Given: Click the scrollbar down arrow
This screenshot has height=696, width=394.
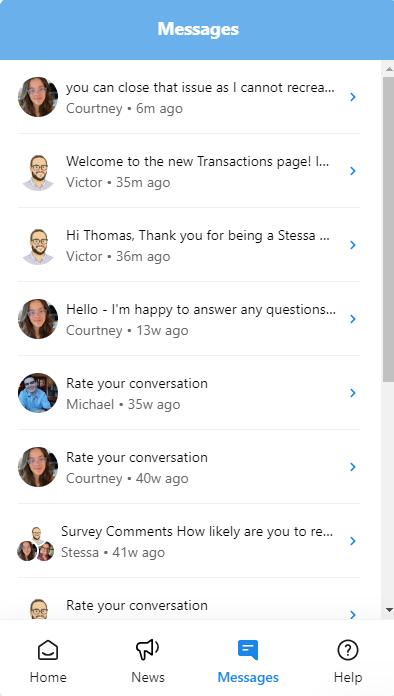Looking at the screenshot, I should coord(389,610).
